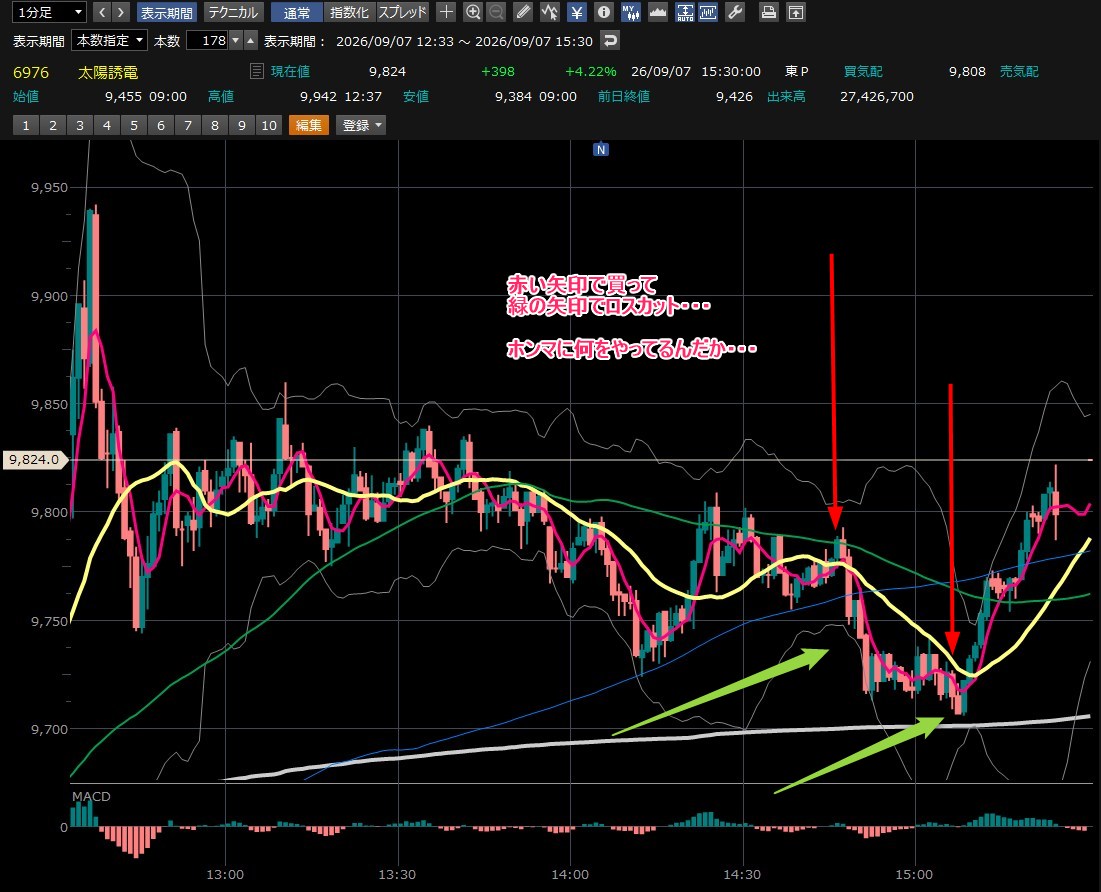Open the wrench settings icon

(734, 12)
